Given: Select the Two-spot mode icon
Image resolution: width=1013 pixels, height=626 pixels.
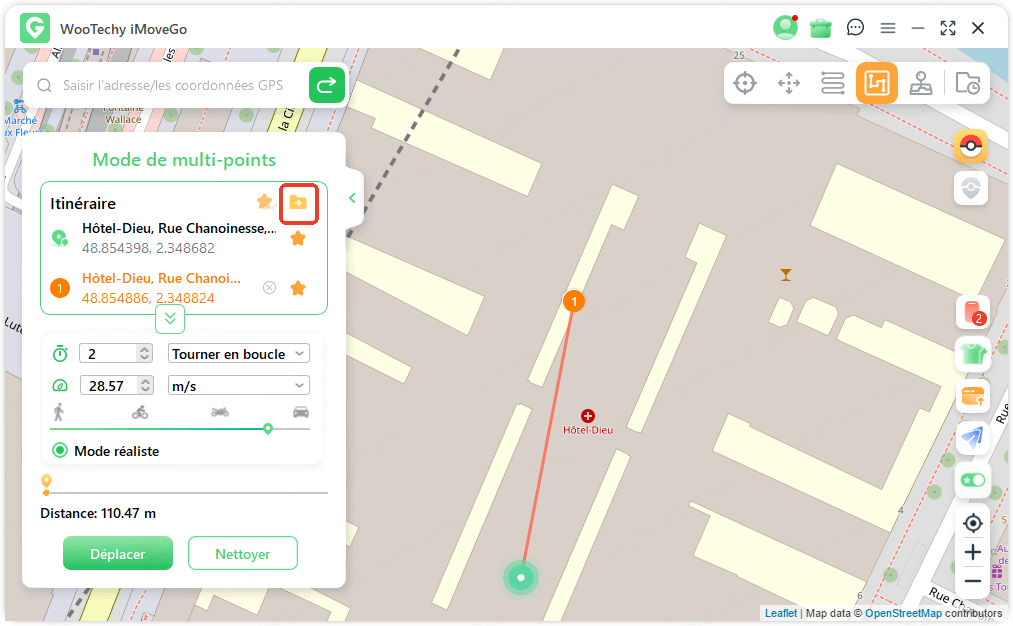Looking at the screenshot, I should 789,83.
